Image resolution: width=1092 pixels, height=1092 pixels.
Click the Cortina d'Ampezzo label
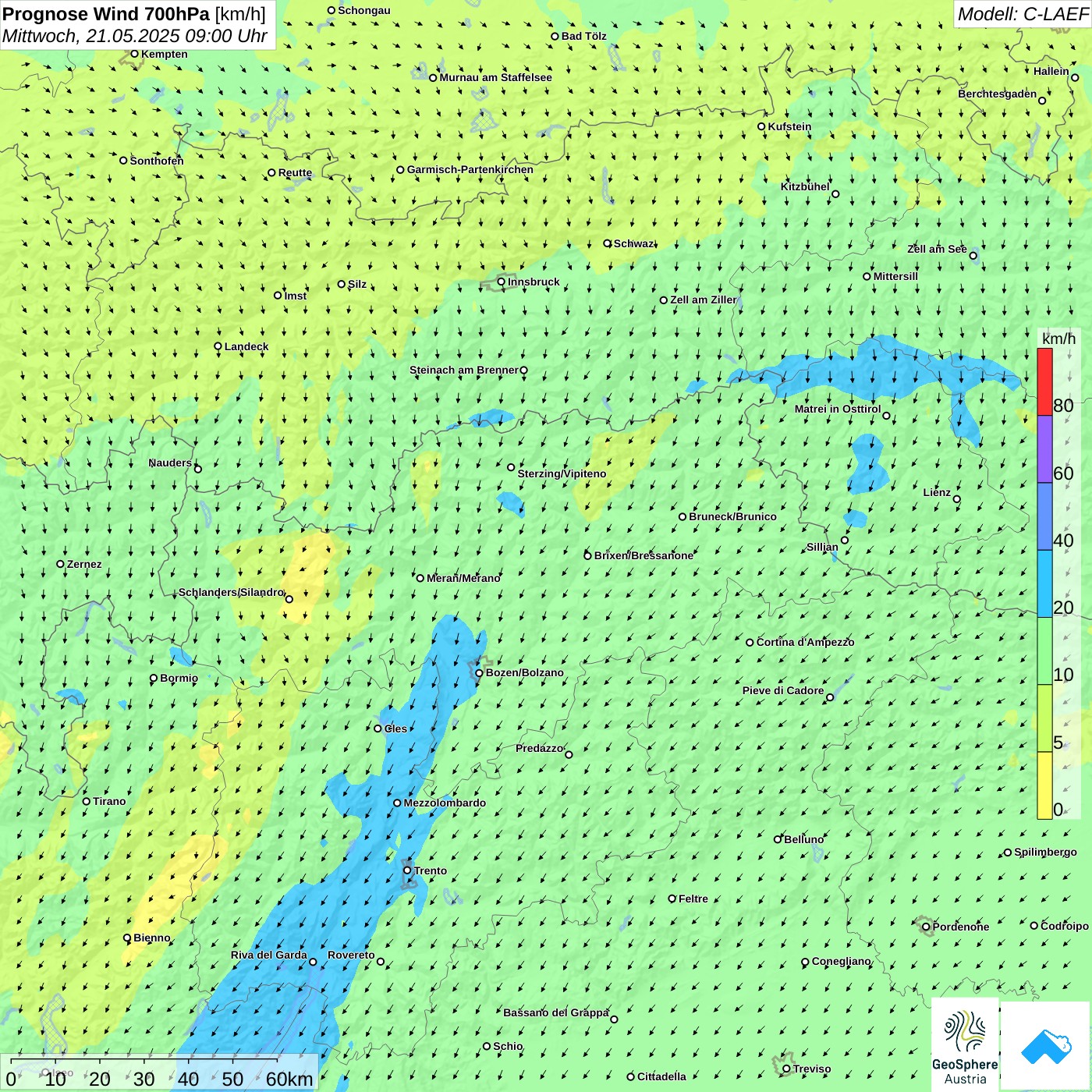[805, 642]
